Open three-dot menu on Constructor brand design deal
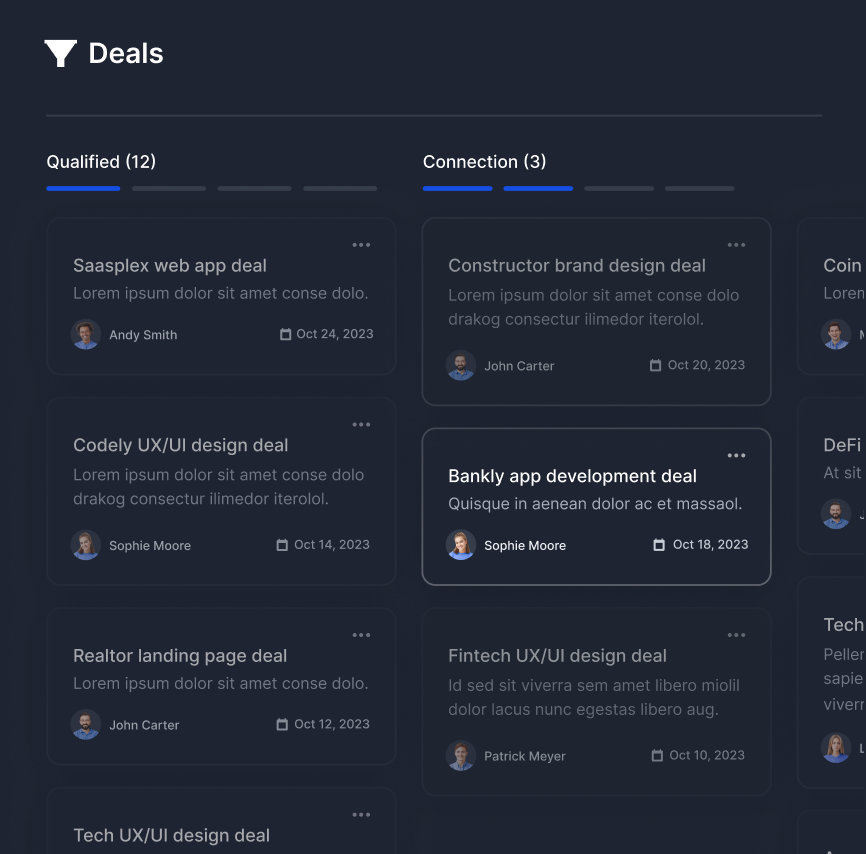 [x=736, y=244]
